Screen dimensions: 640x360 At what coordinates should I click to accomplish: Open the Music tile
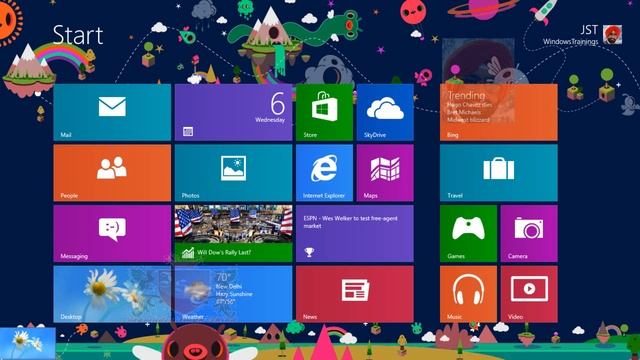469,294
